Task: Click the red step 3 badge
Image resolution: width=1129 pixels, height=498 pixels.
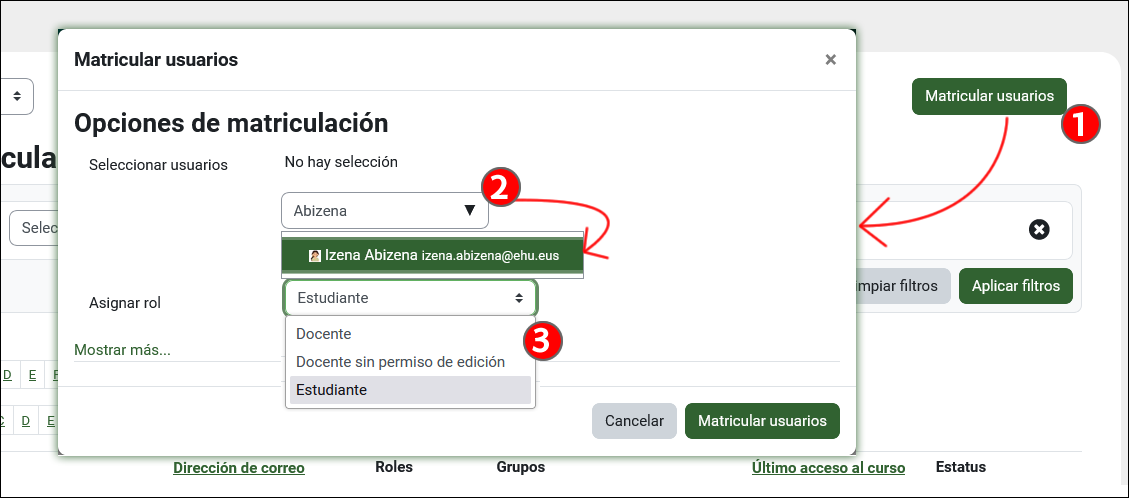Action: coord(542,340)
